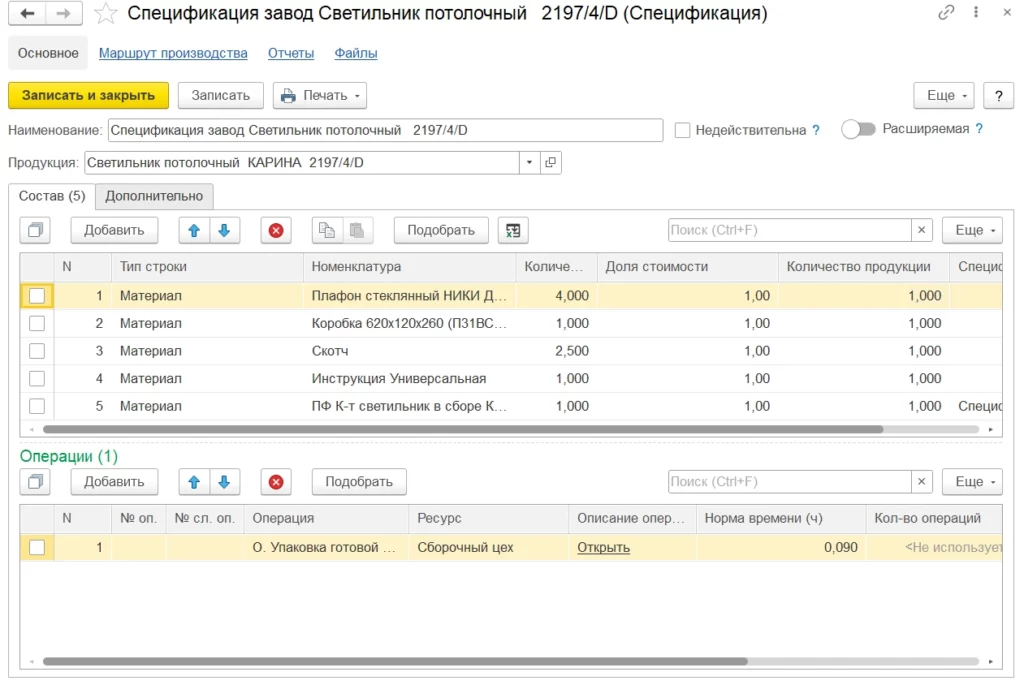Clear the Состав search field
Image resolution: width=1024 pixels, height=685 pixels.
[x=921, y=230]
